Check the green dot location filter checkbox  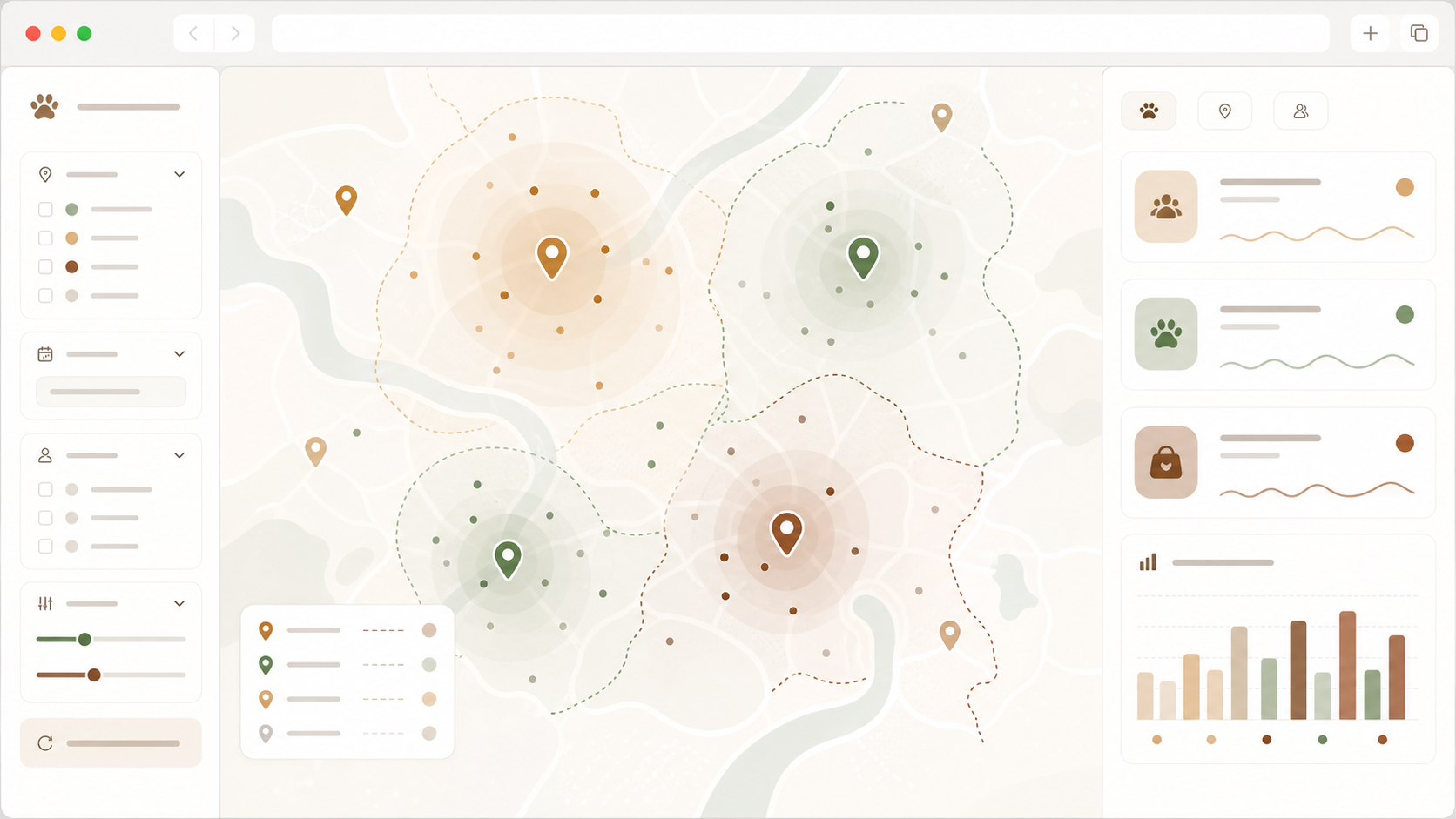(x=45, y=209)
